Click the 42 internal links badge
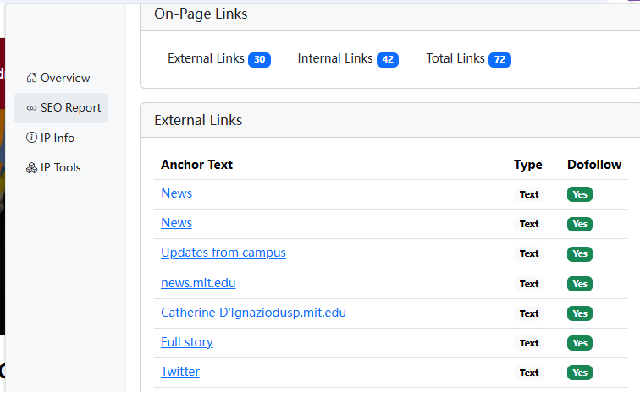The width and height of the screenshot is (640, 400). tap(388, 60)
